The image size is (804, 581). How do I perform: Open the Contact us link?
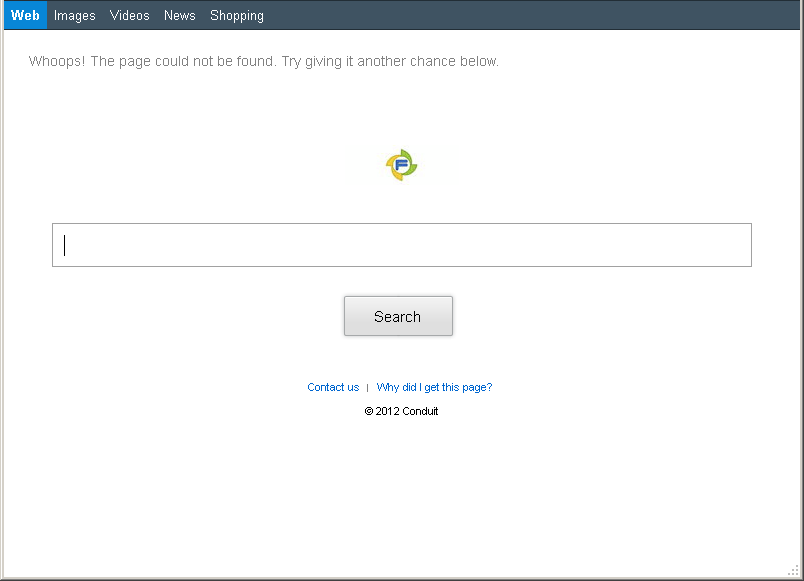point(333,387)
